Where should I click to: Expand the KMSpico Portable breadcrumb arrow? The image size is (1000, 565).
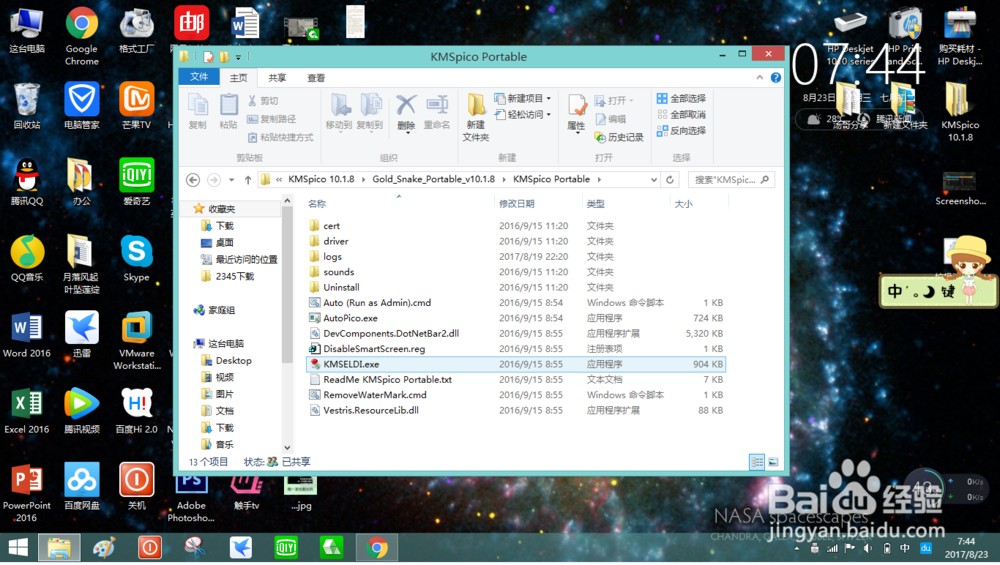point(599,180)
